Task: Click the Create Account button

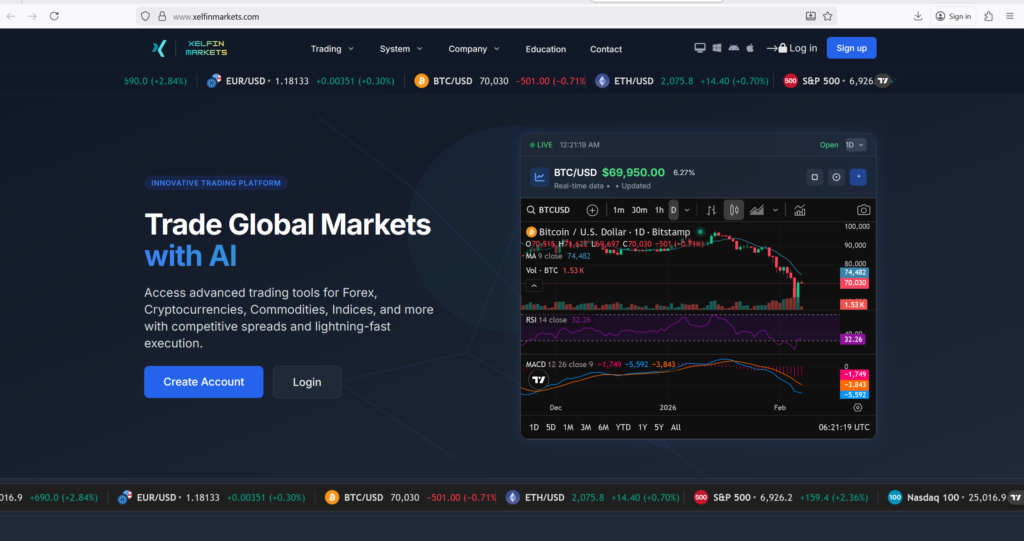Action: 203,382
